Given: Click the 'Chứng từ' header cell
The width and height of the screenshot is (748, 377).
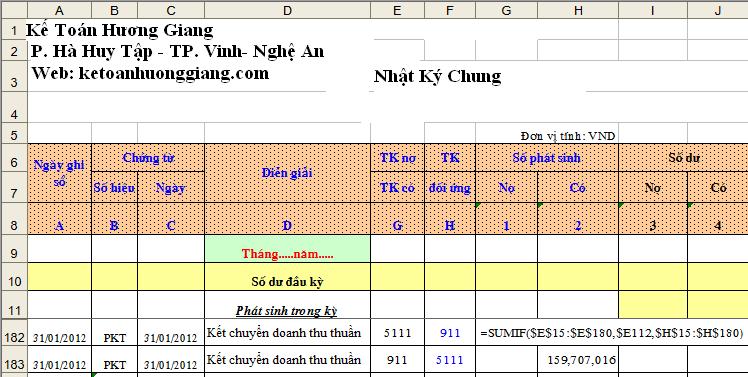Looking at the screenshot, I should [x=148, y=158].
